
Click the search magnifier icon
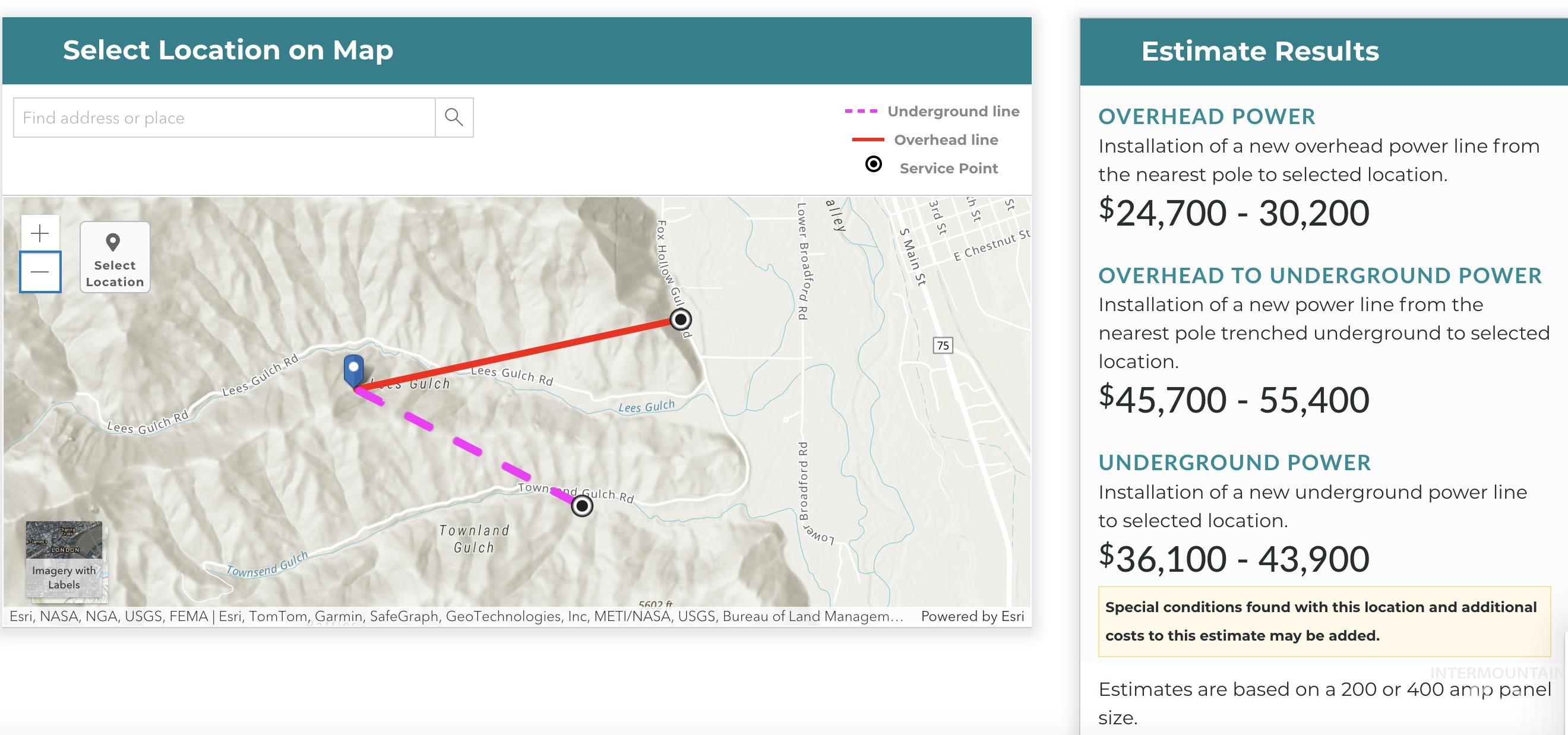click(454, 118)
